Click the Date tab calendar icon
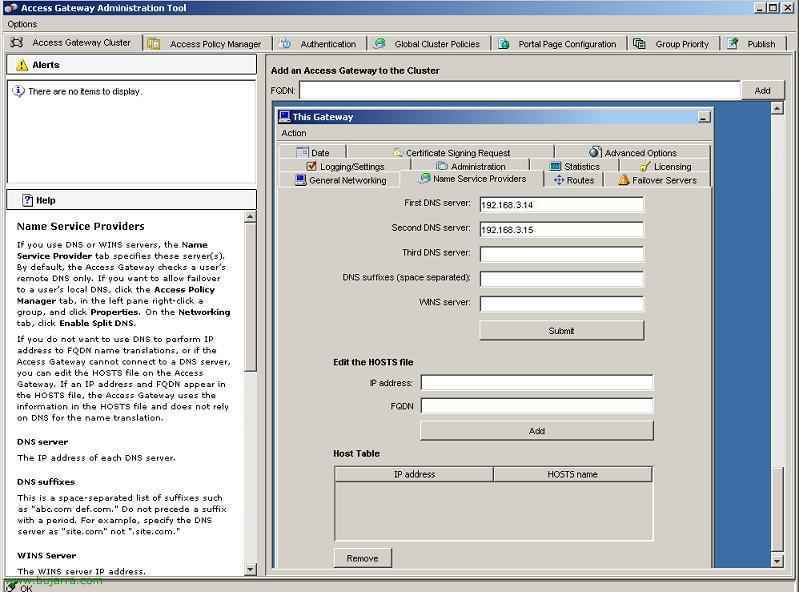Image resolution: width=799 pixels, height=592 pixels. click(302, 152)
